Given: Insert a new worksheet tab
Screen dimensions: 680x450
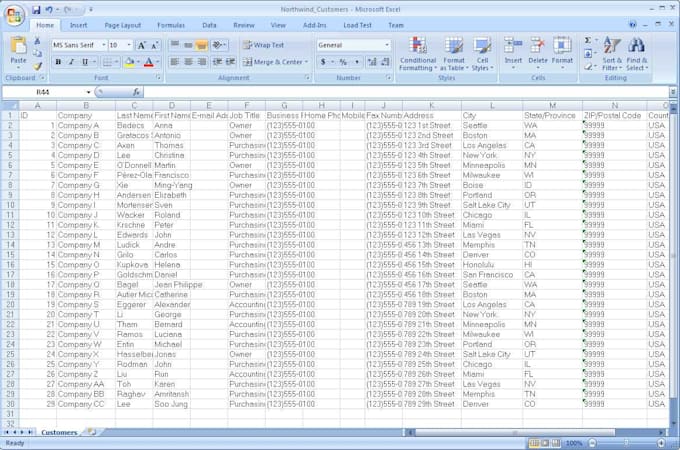Looking at the screenshot, I should tap(92, 432).
